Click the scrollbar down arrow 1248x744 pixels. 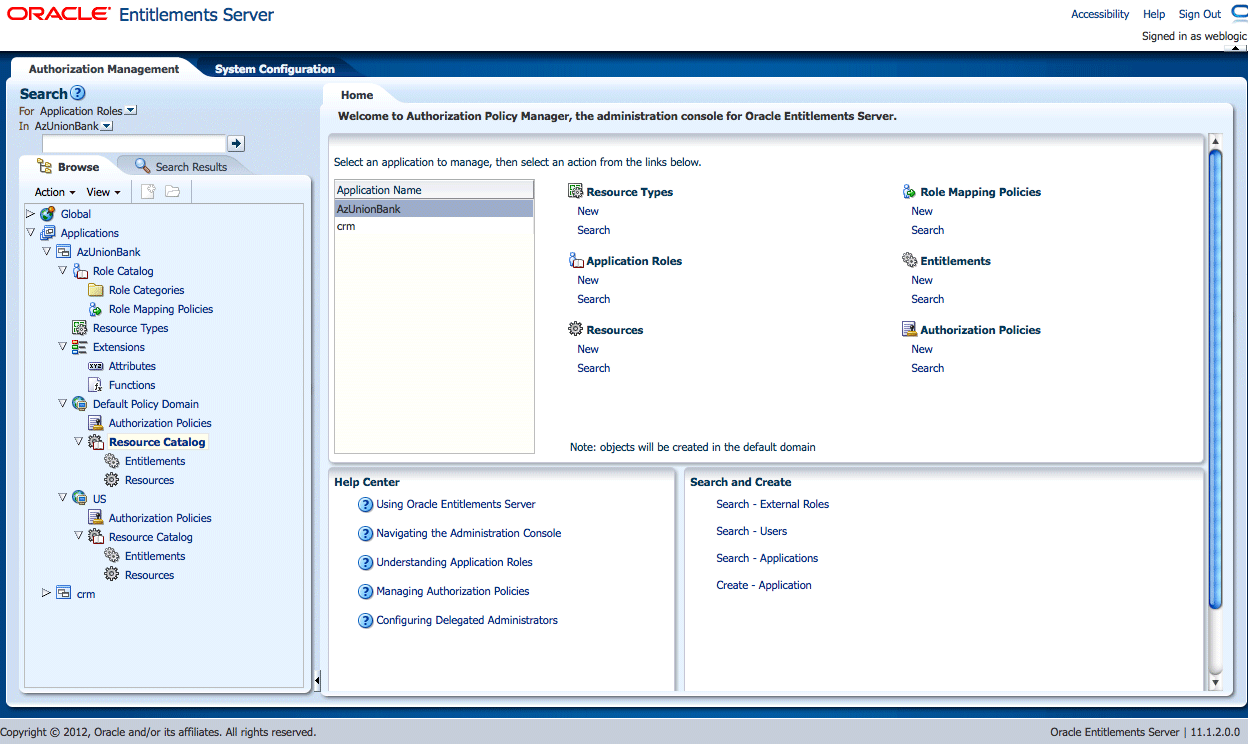(1215, 682)
